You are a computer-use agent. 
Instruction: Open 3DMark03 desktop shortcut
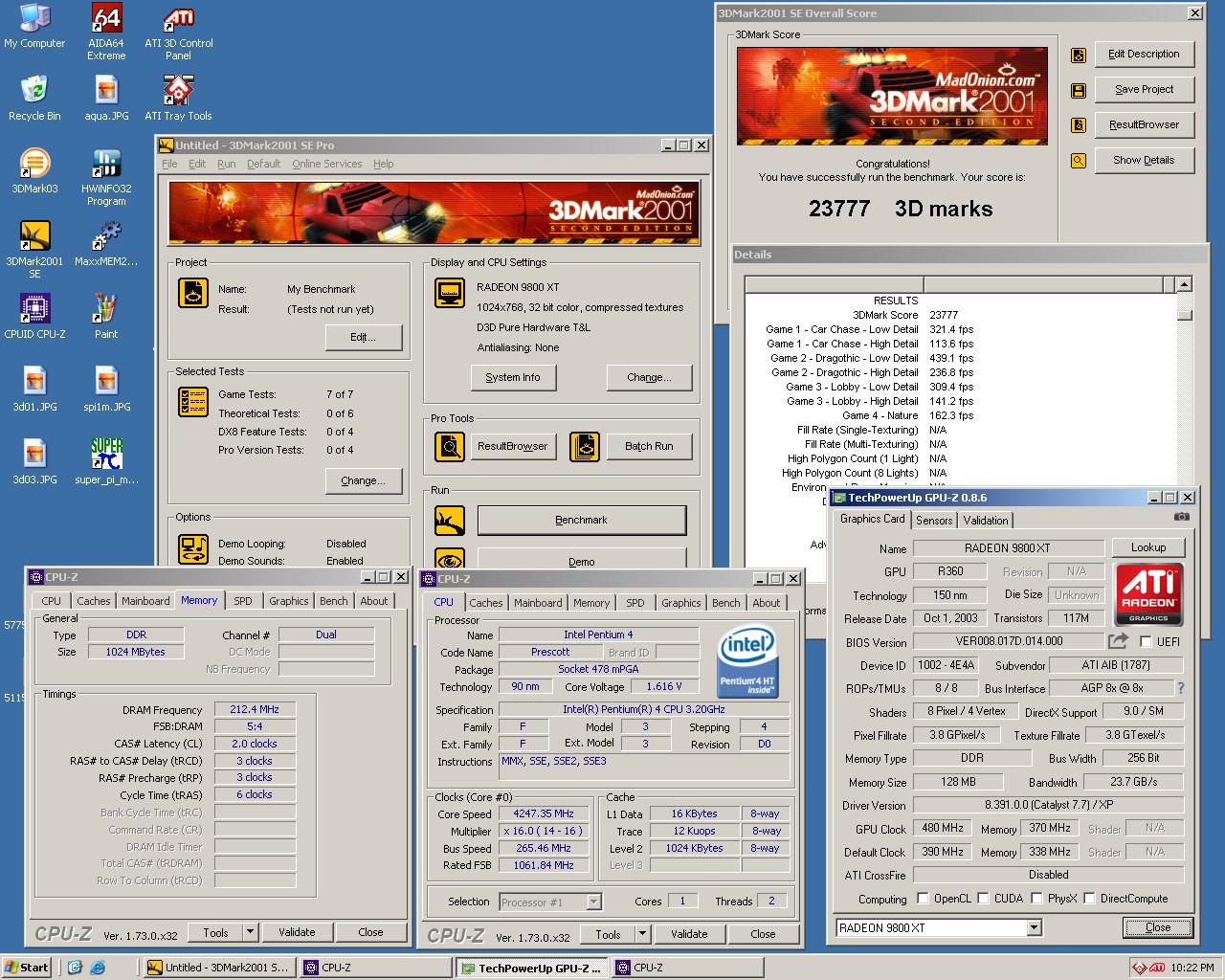(x=34, y=171)
